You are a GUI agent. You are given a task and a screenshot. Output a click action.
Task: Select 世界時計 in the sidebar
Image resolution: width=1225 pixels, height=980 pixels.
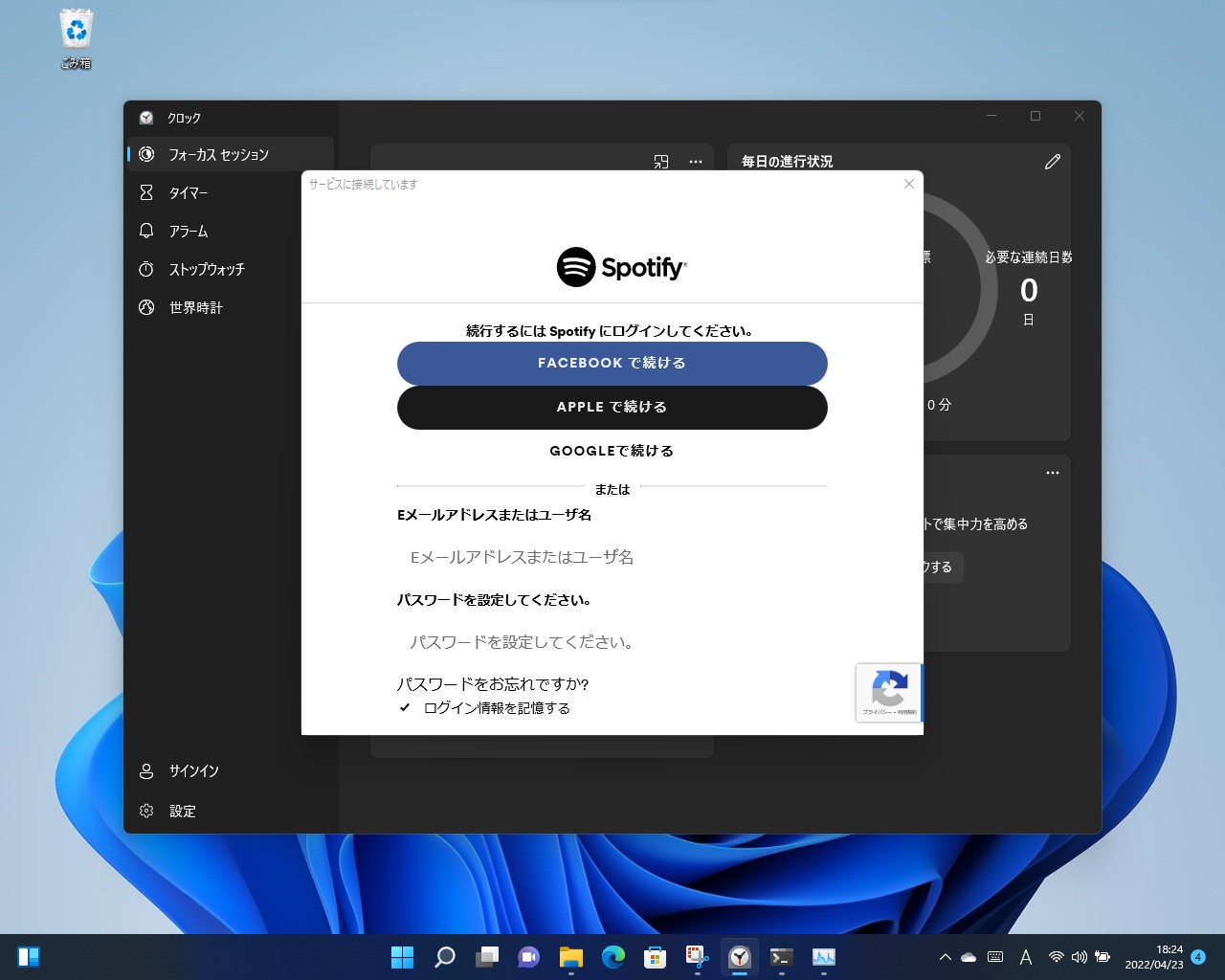click(x=231, y=307)
